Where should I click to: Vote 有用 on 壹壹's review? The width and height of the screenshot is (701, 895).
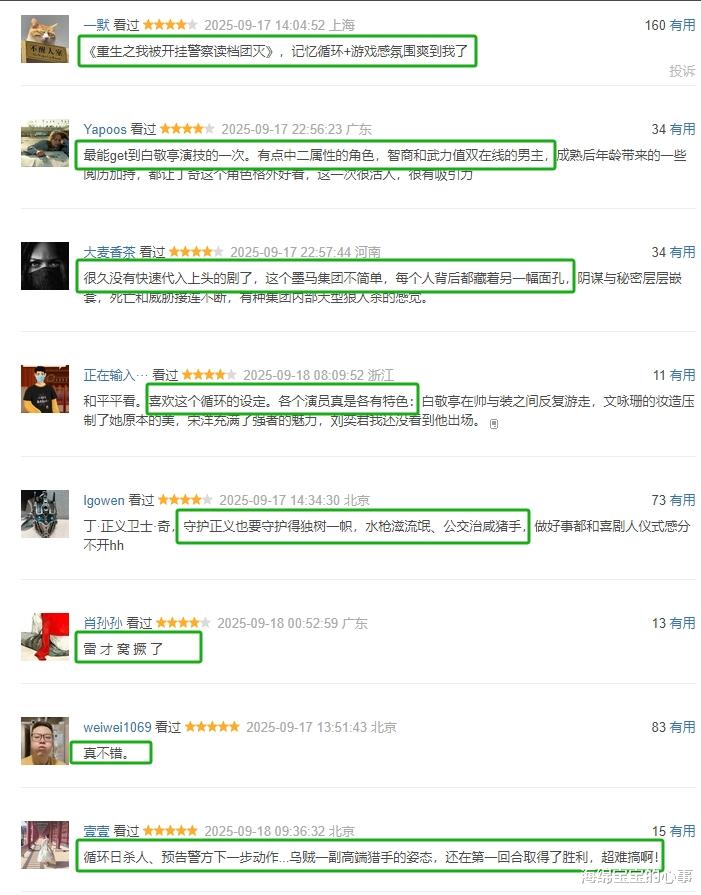[682, 831]
